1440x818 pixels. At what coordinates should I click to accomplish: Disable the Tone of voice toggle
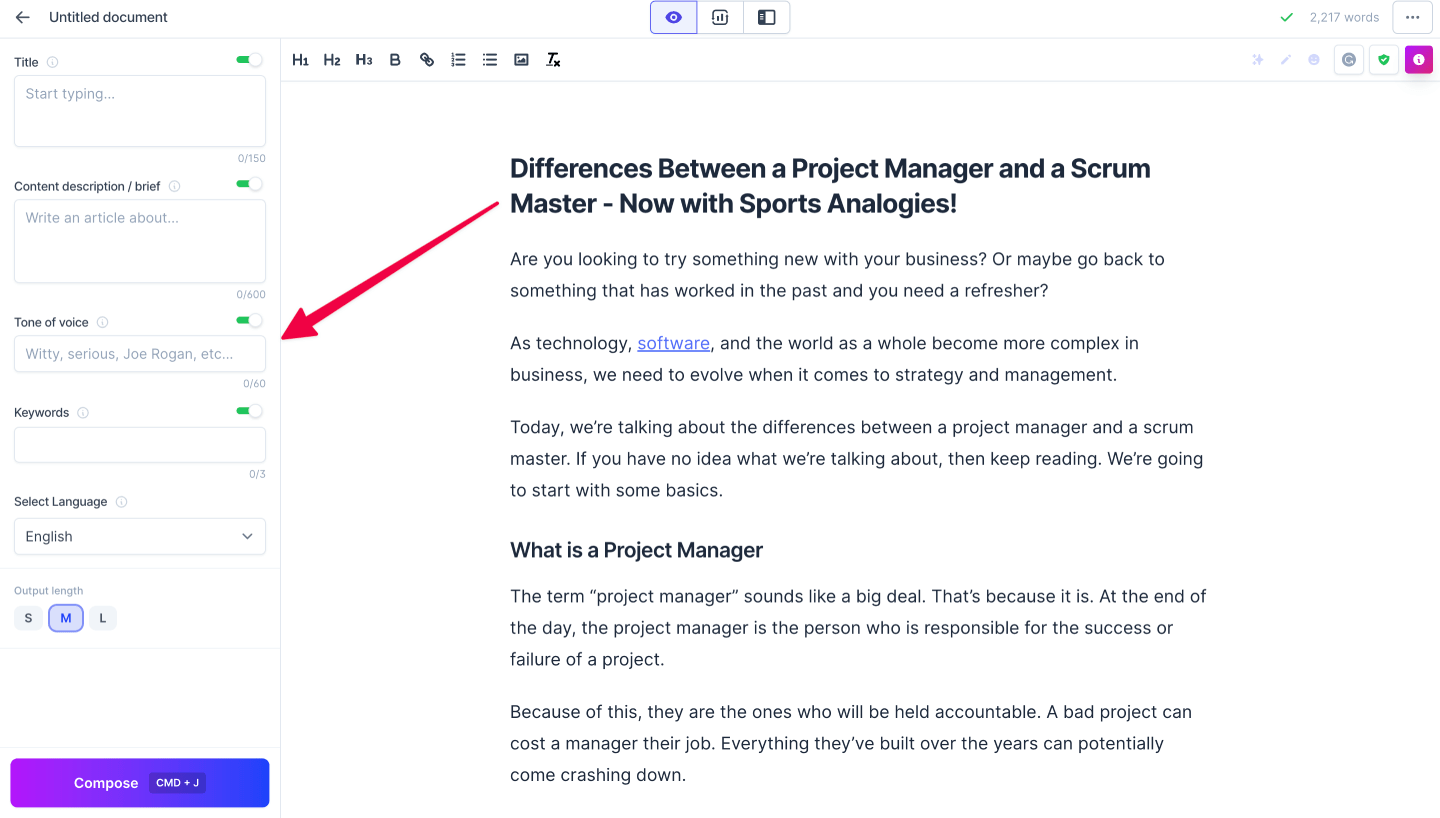pos(249,320)
